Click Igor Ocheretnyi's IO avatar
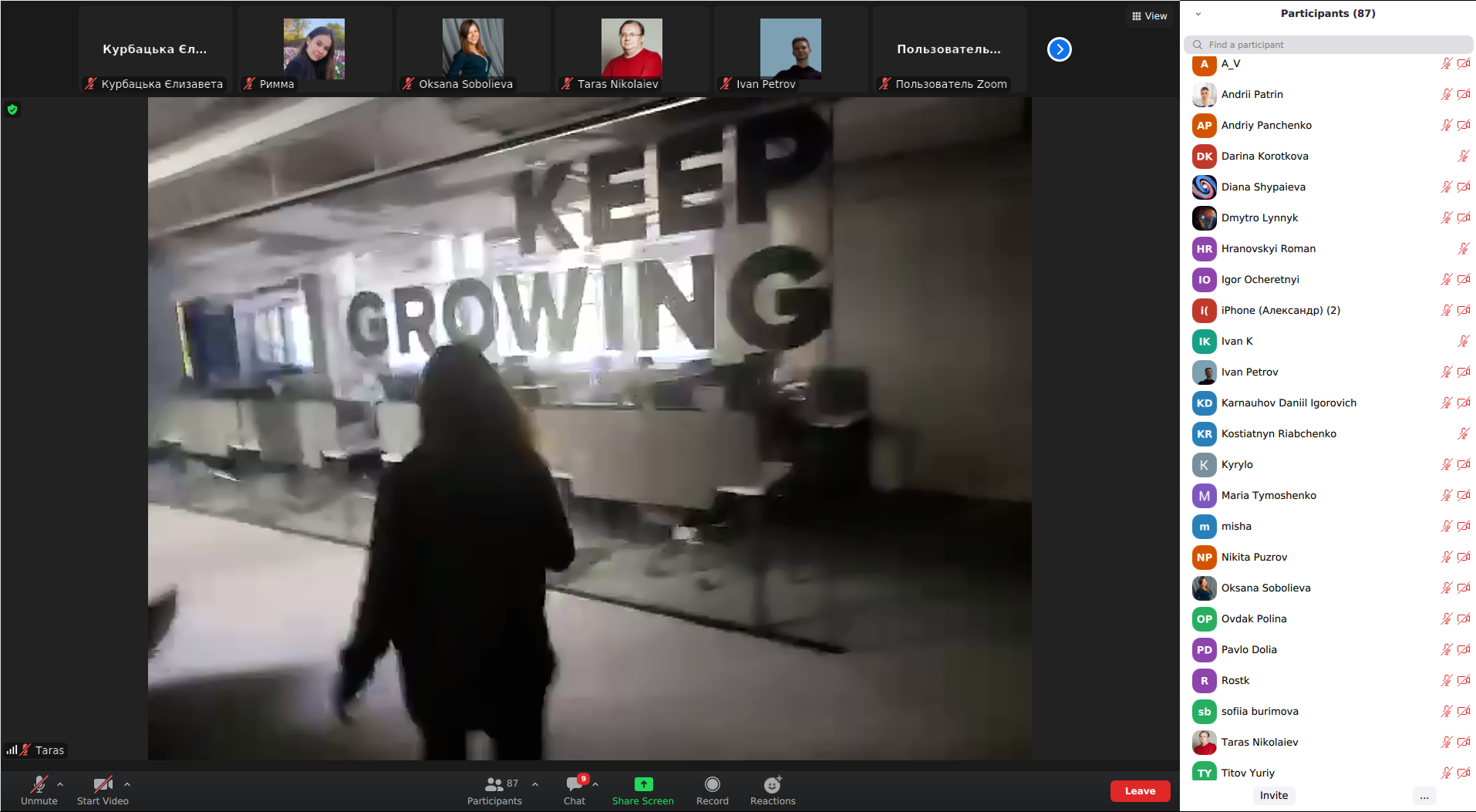Screen dimensions: 1476x812 point(1204,279)
